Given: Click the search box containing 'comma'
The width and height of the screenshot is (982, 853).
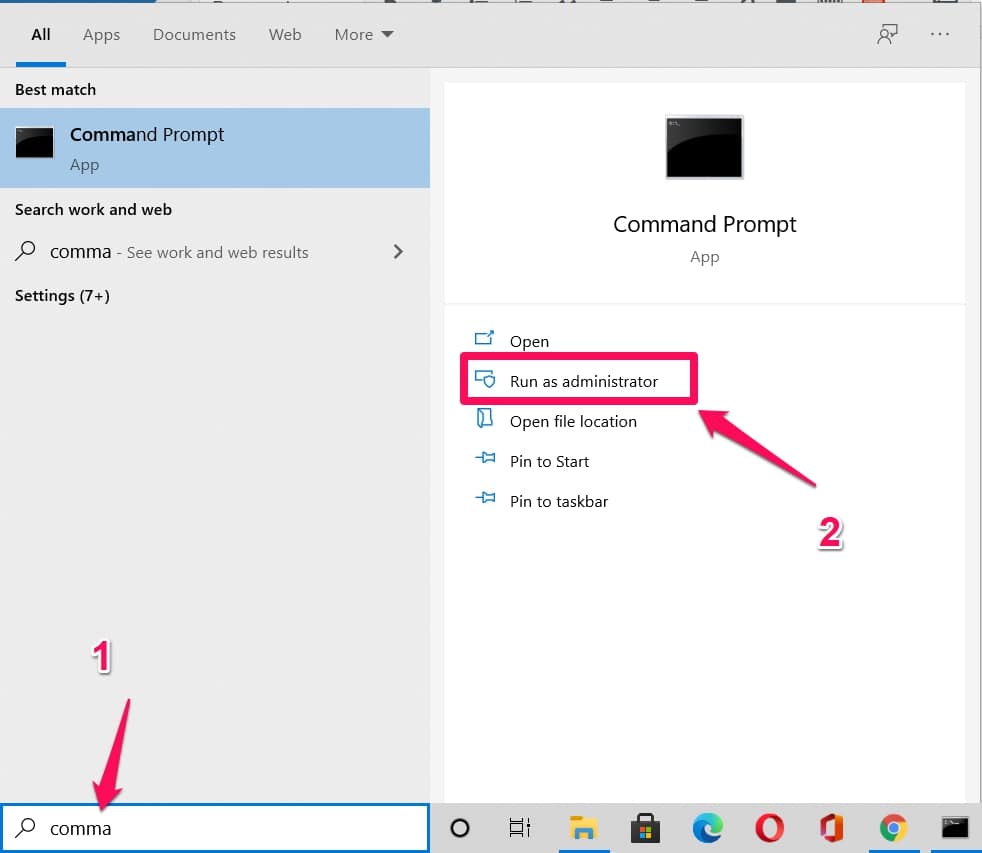Looking at the screenshot, I should coord(215,828).
